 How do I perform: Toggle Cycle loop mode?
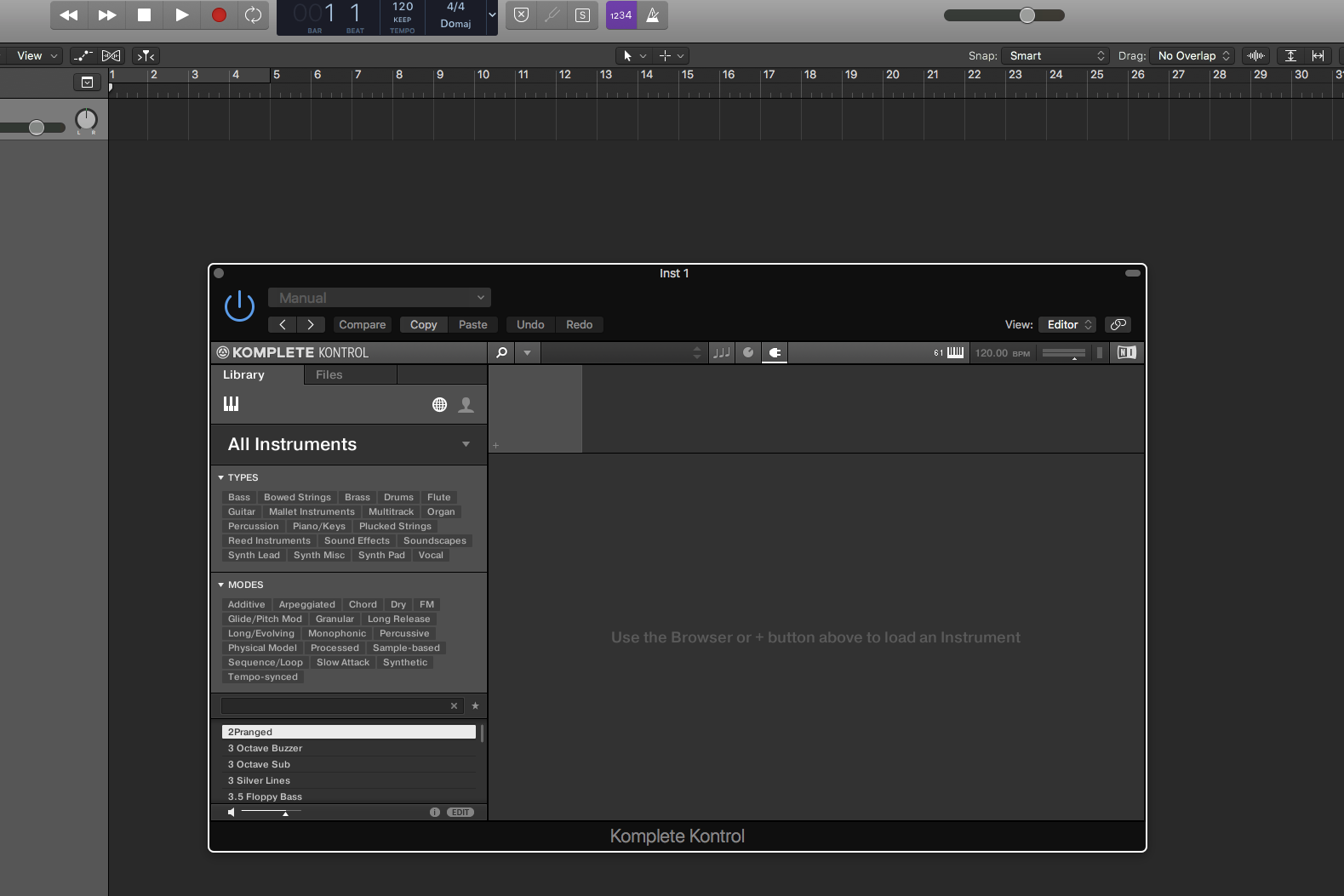click(x=253, y=15)
